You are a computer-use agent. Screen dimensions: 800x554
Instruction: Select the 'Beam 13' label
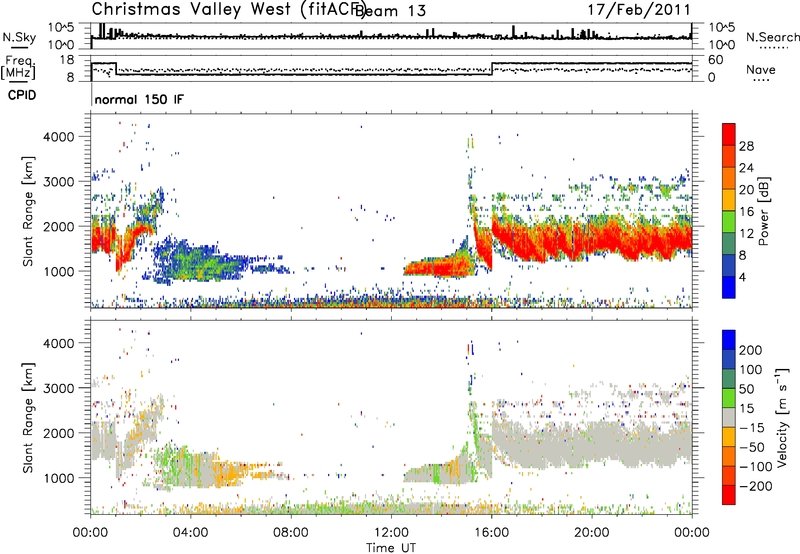coord(390,11)
